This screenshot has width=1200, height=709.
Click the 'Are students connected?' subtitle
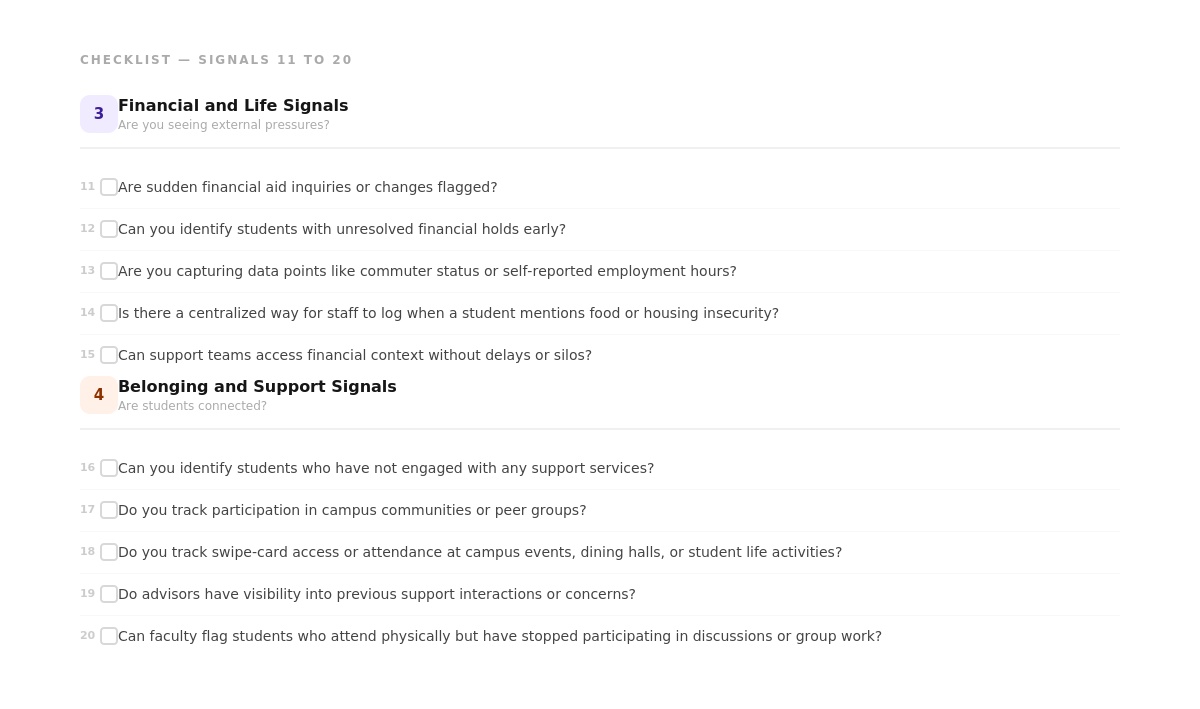pos(192,406)
